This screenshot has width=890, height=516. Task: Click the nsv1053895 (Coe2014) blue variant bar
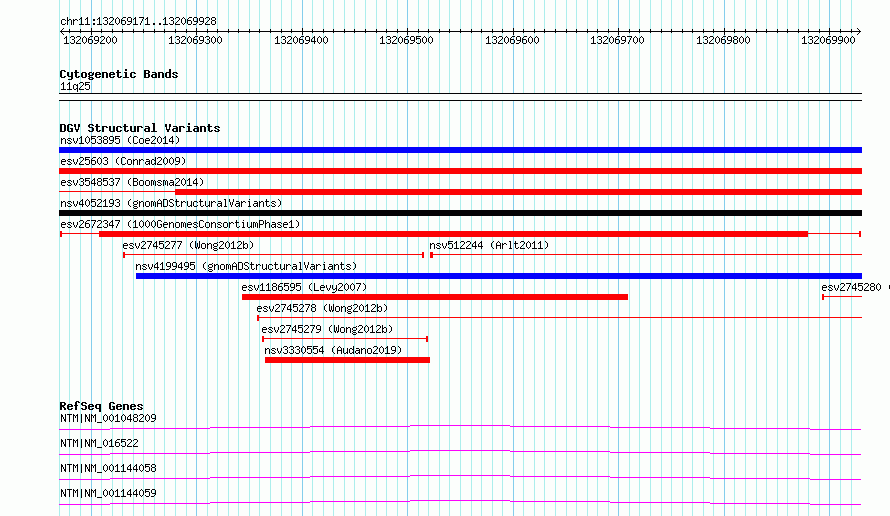pyautogui.click(x=460, y=150)
